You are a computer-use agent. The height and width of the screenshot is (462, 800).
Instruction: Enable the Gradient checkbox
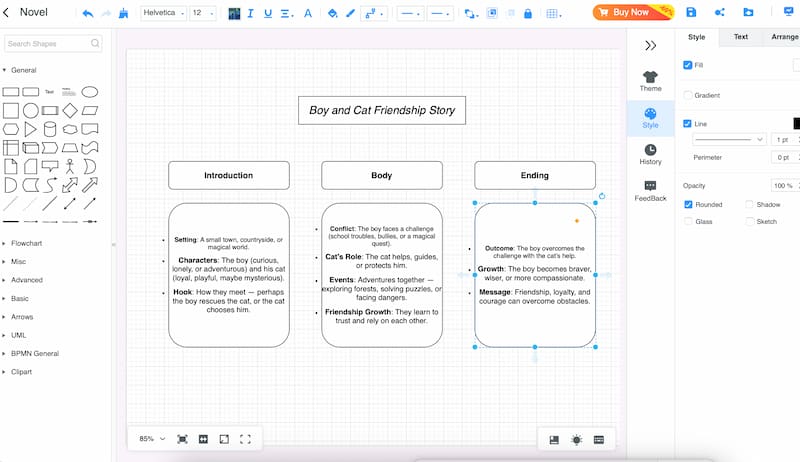coord(688,95)
